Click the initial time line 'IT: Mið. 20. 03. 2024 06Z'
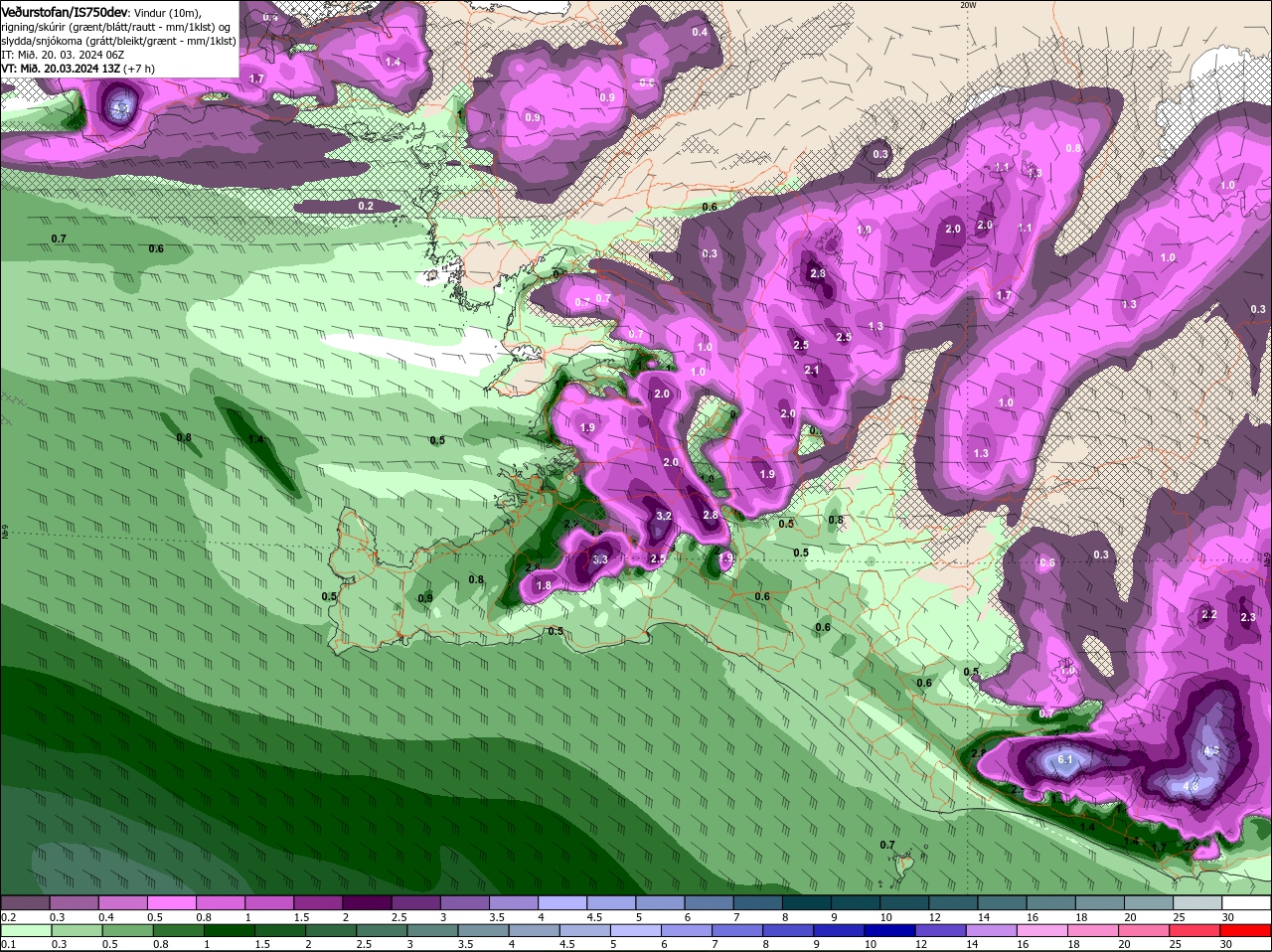1272x952 pixels. pyautogui.click(x=62, y=55)
